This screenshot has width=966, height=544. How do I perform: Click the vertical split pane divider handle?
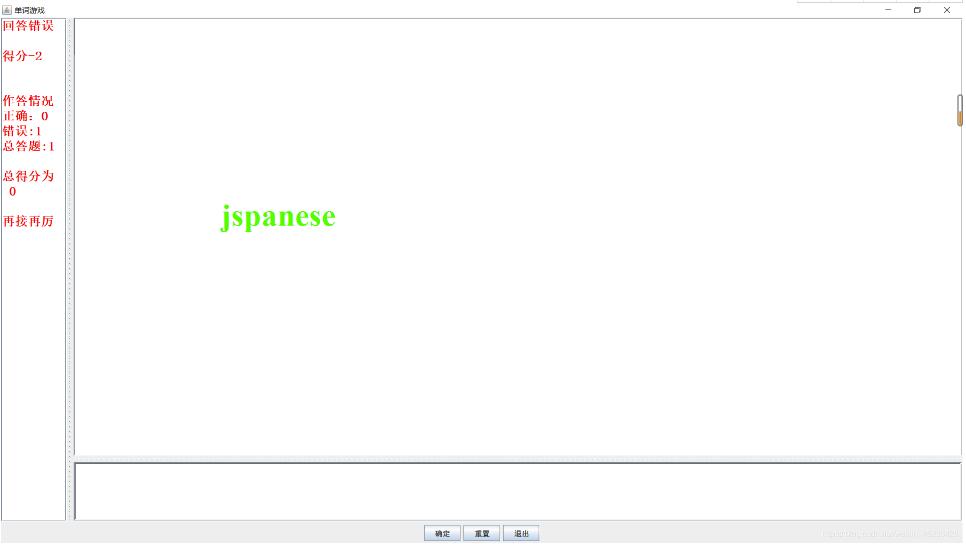coord(70,269)
